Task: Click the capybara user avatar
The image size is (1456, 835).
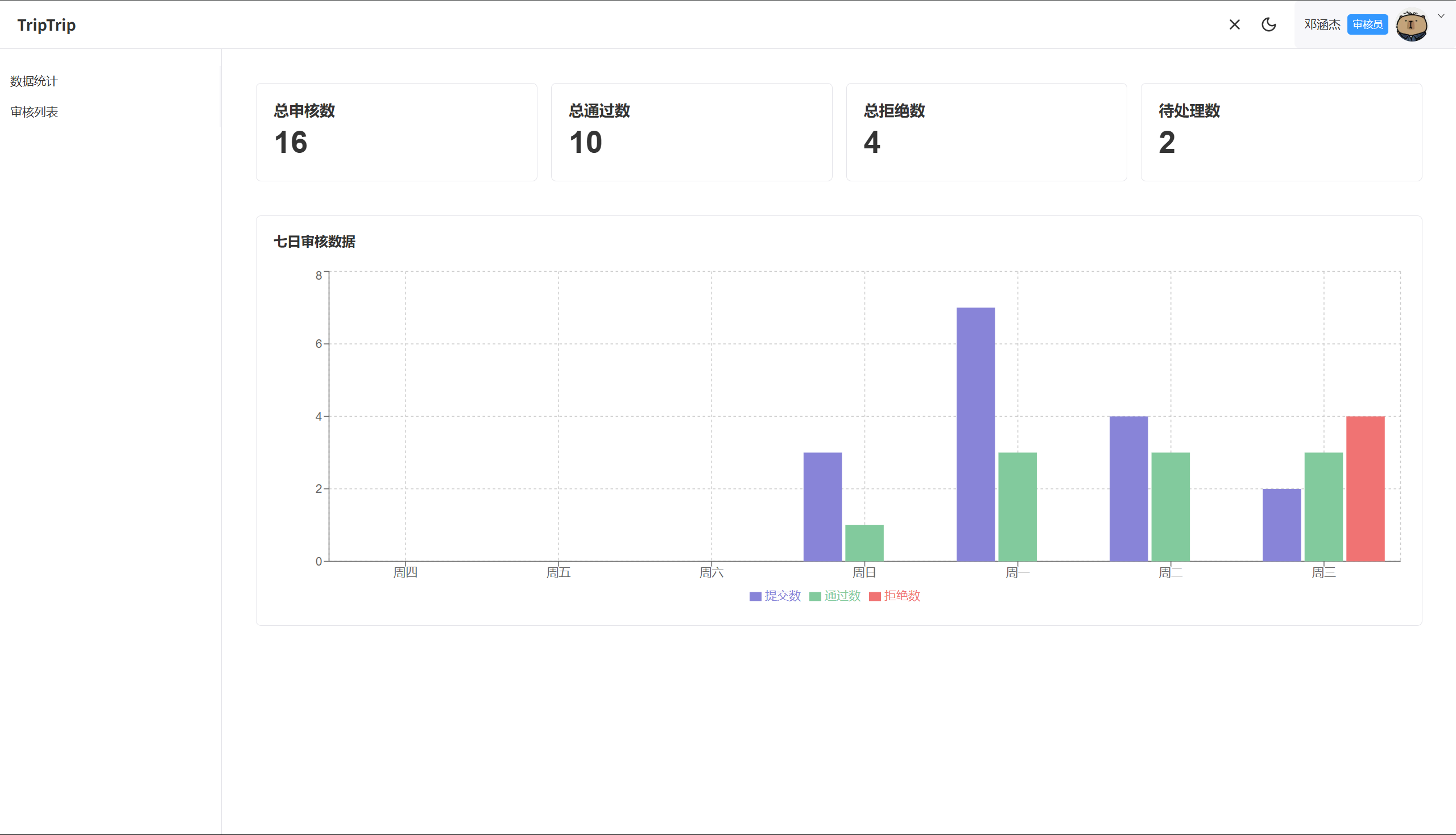Action: 1411,26
